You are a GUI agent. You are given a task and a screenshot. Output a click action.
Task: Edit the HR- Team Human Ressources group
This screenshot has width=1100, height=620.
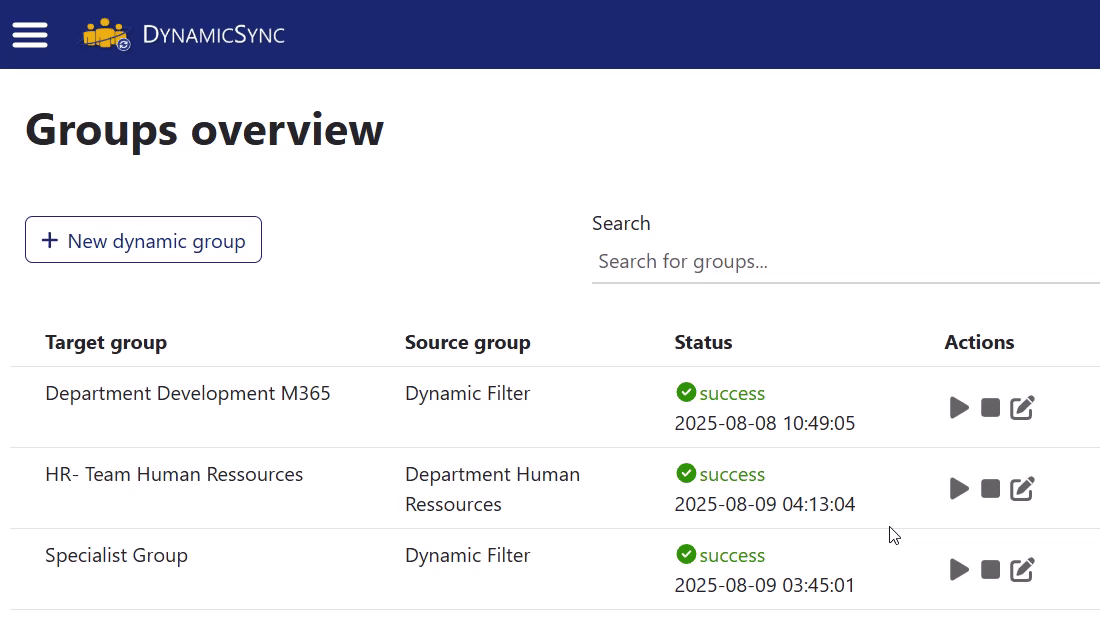click(x=1022, y=488)
